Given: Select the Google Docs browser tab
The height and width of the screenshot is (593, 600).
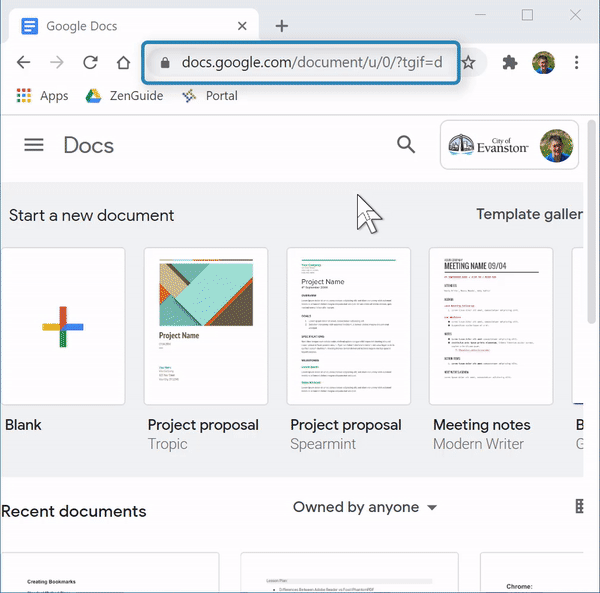Looking at the screenshot, I should 134,26.
